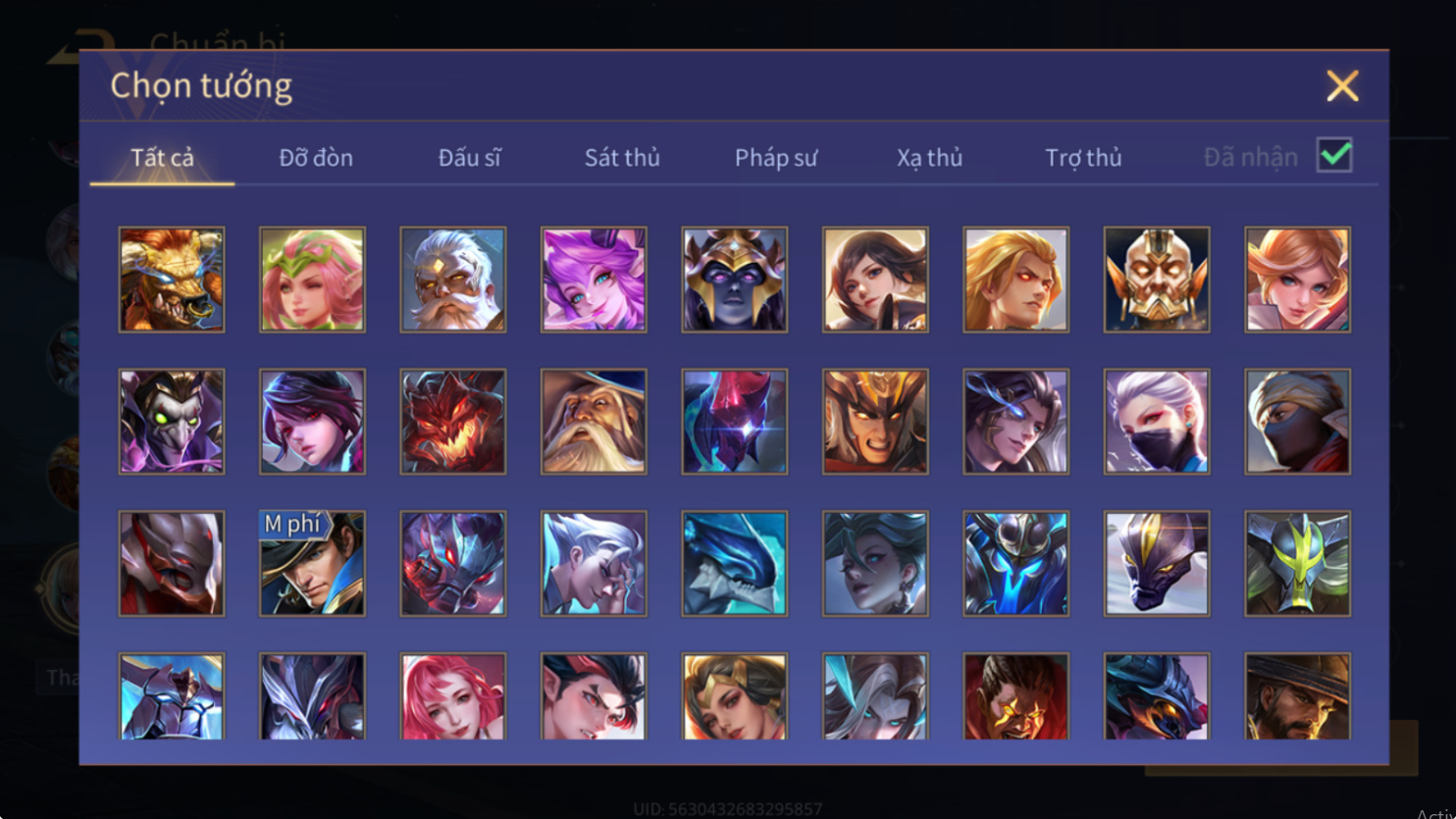Open the Sát thủ tab

click(622, 157)
